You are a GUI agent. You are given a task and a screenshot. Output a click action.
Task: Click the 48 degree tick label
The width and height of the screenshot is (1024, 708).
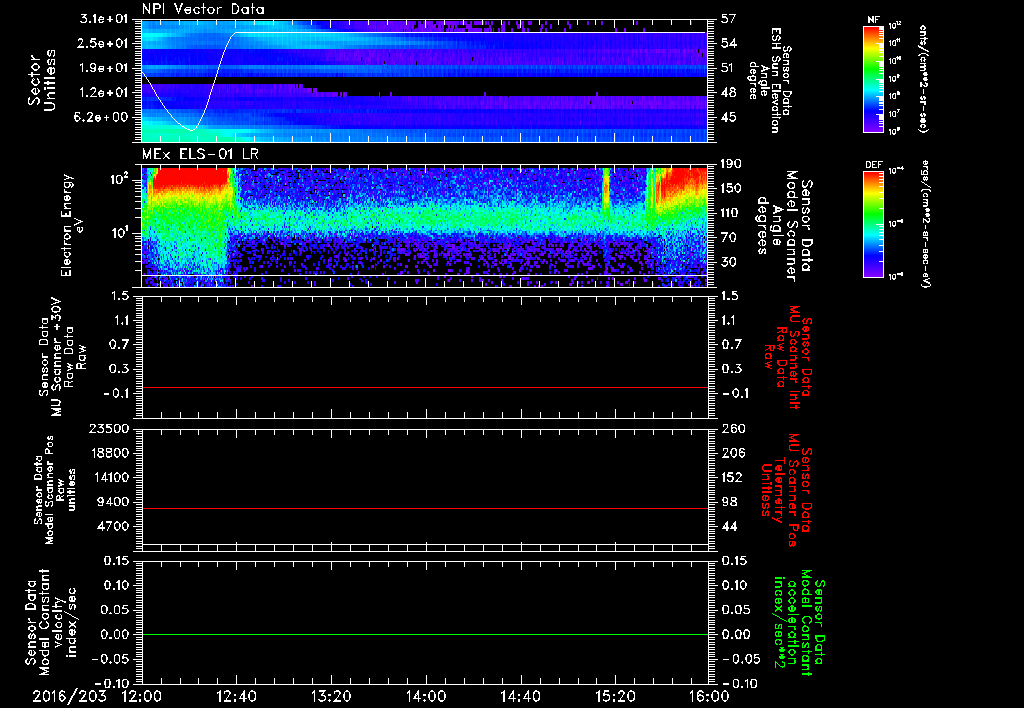click(729, 93)
